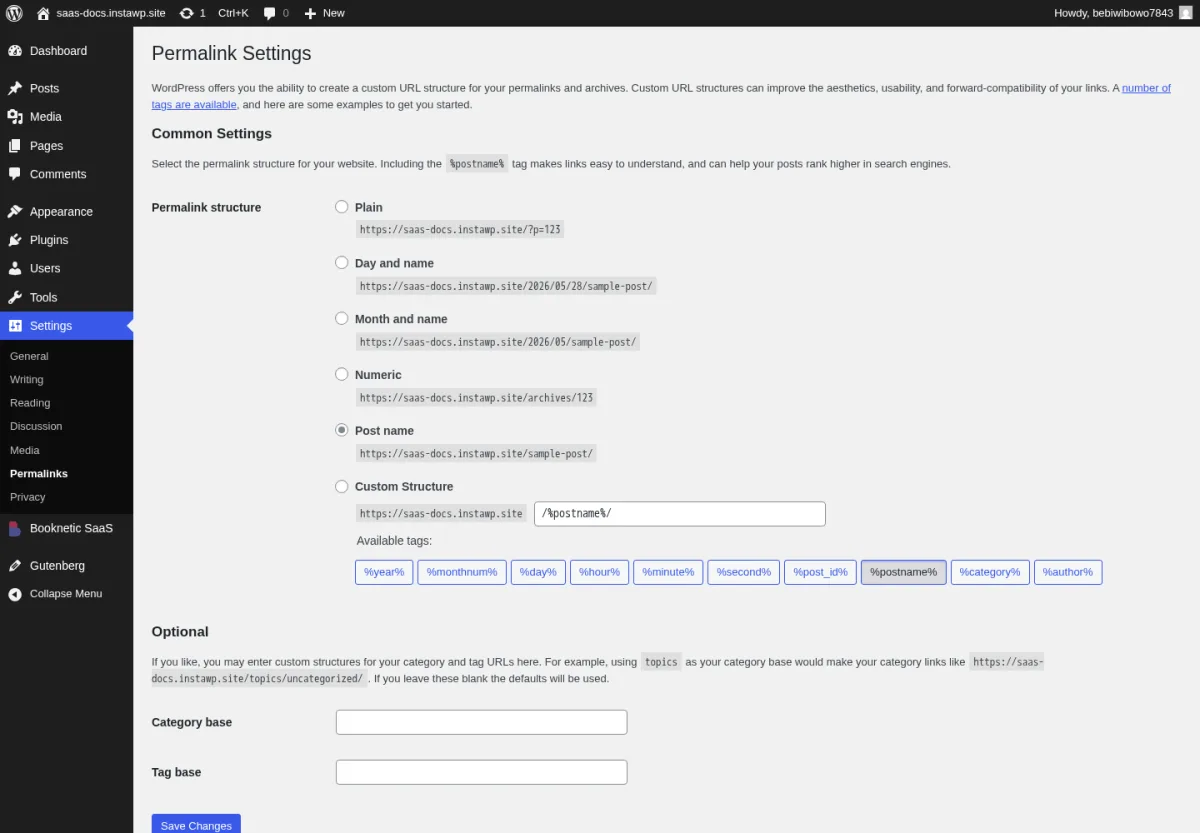Click the Settings sliders icon

click(x=15, y=326)
